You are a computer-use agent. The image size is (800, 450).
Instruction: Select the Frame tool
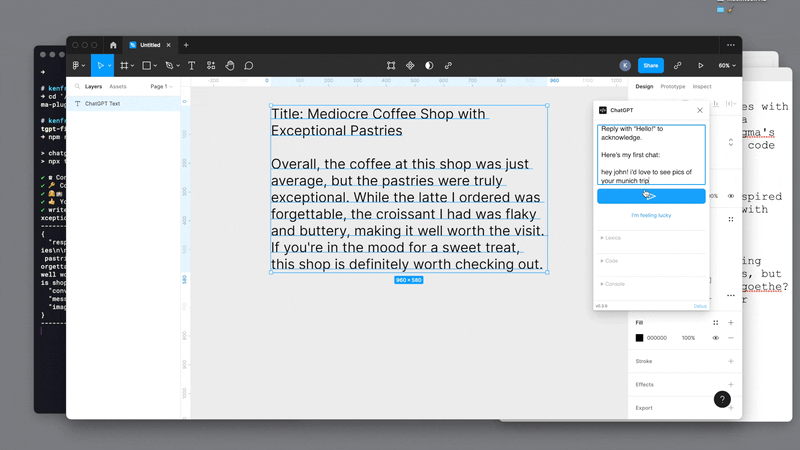123,65
